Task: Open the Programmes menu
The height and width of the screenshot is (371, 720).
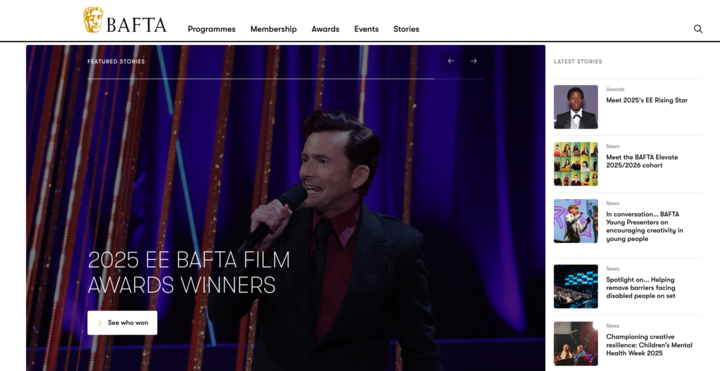Action: [212, 29]
